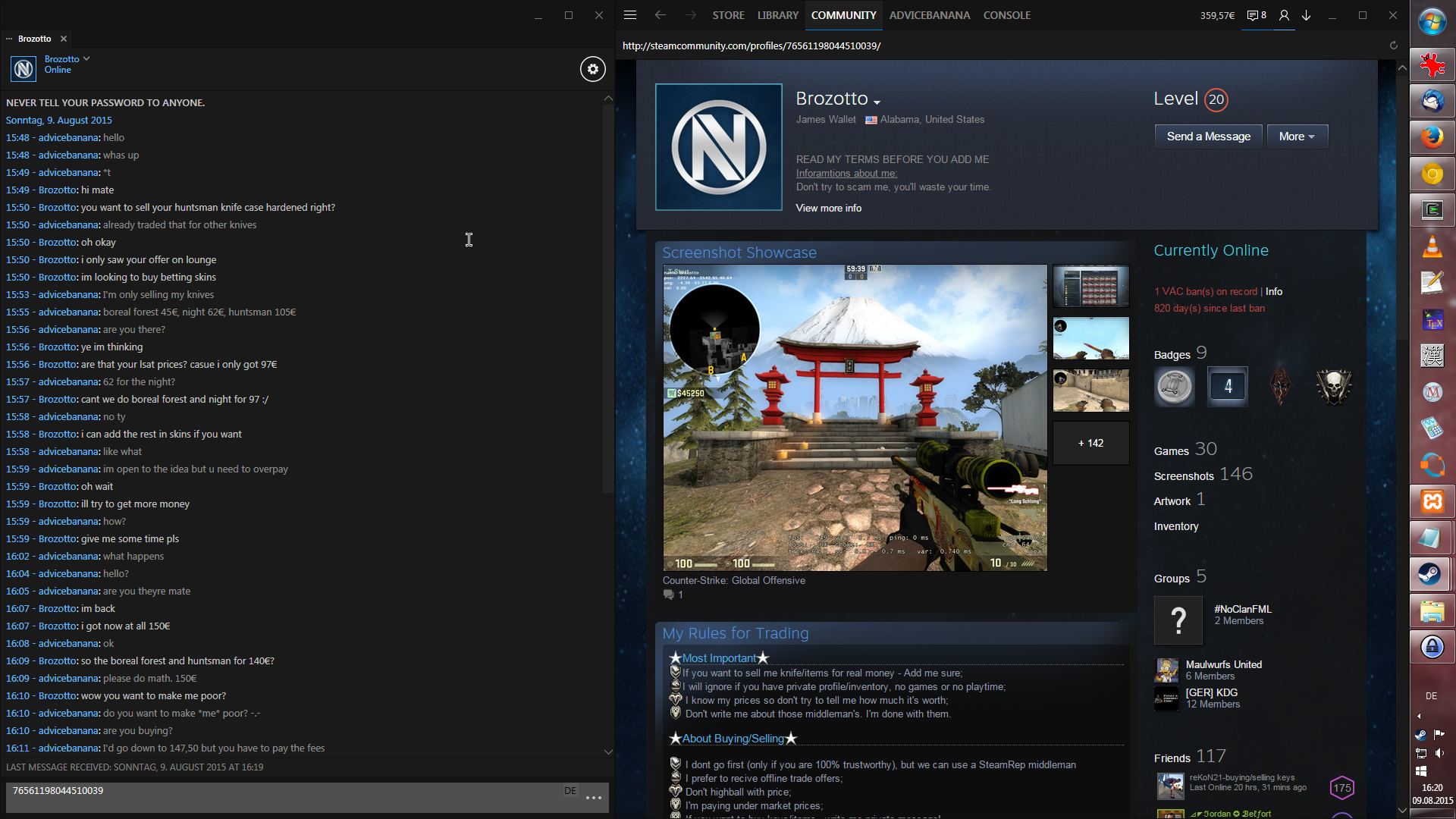
Task: Switch to the LIBRARY tab
Action: (x=777, y=15)
